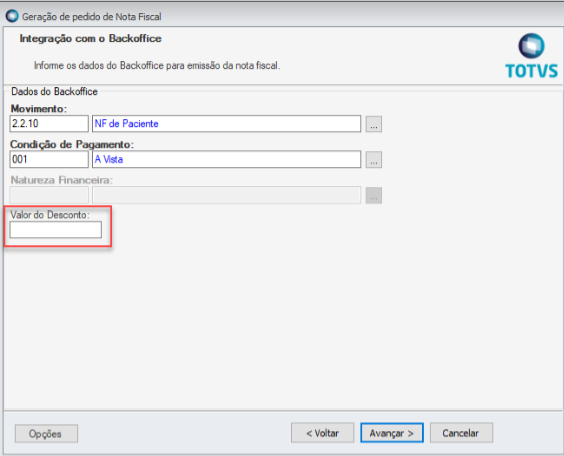Click the Informe os dados do Backoffice text
The image size is (564, 456).
pos(157,65)
